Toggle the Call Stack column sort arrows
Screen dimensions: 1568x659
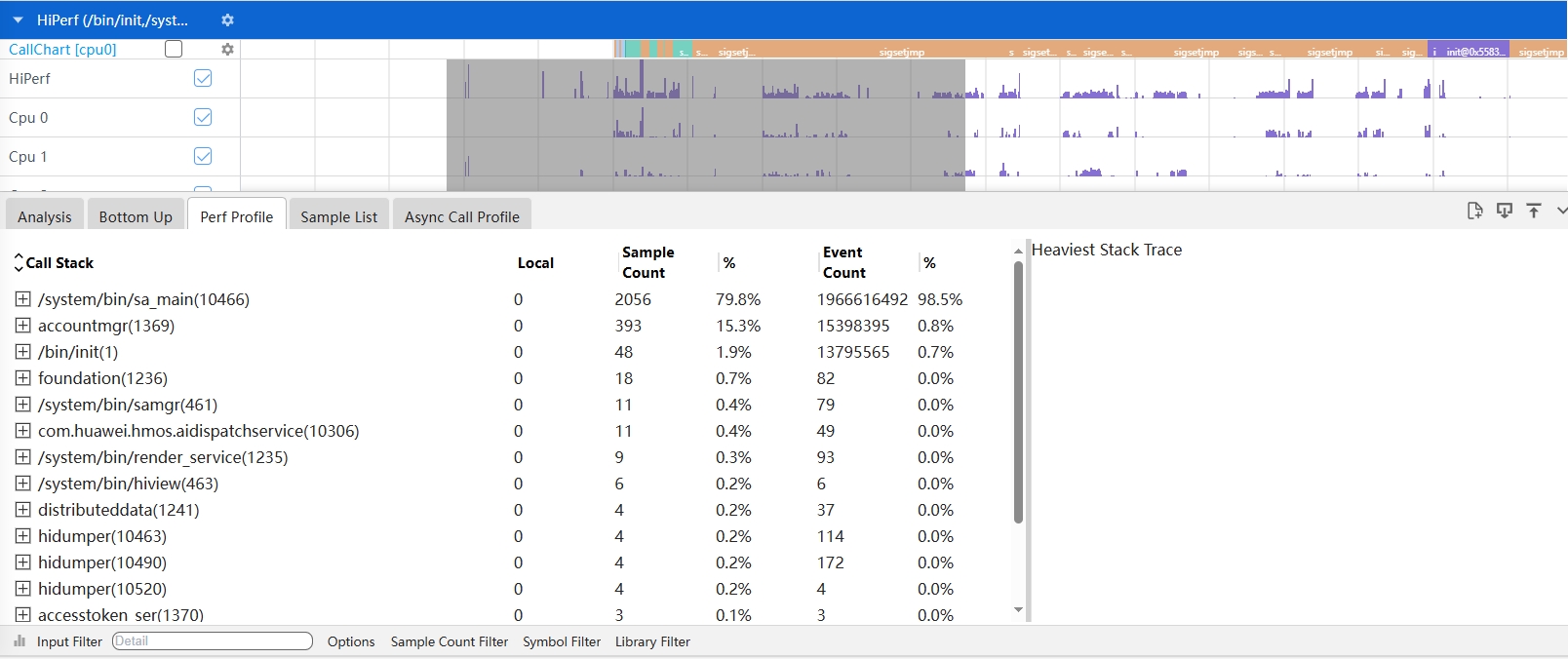18,262
